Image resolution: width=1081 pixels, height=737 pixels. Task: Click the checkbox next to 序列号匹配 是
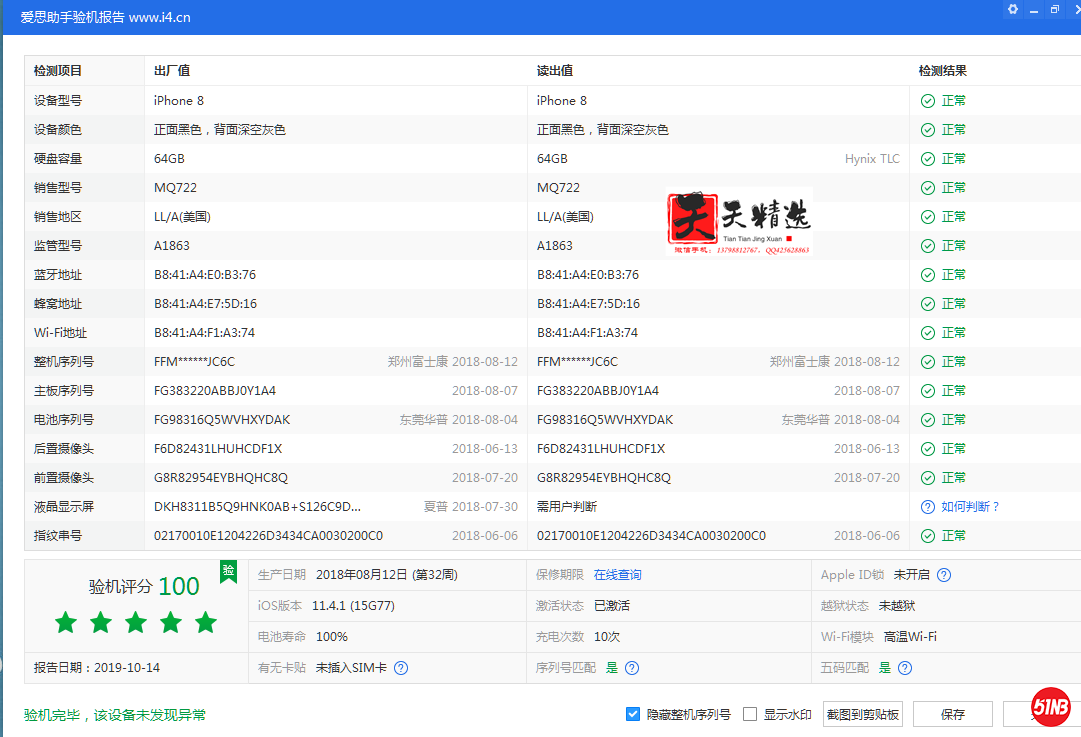[x=632, y=667]
